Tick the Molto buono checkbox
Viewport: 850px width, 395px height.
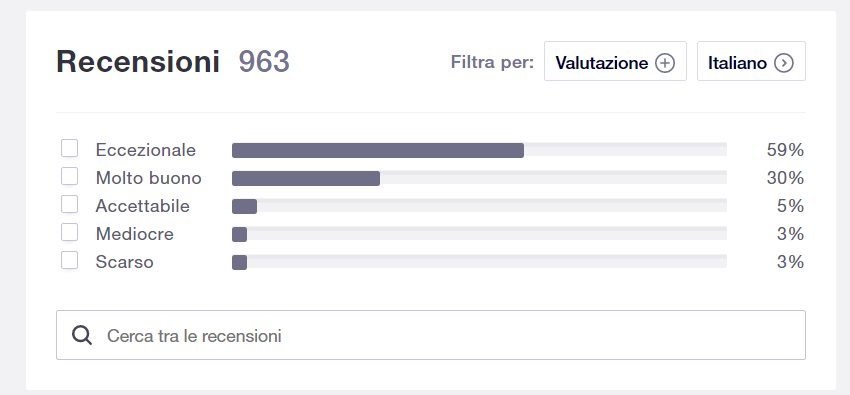[x=69, y=176]
